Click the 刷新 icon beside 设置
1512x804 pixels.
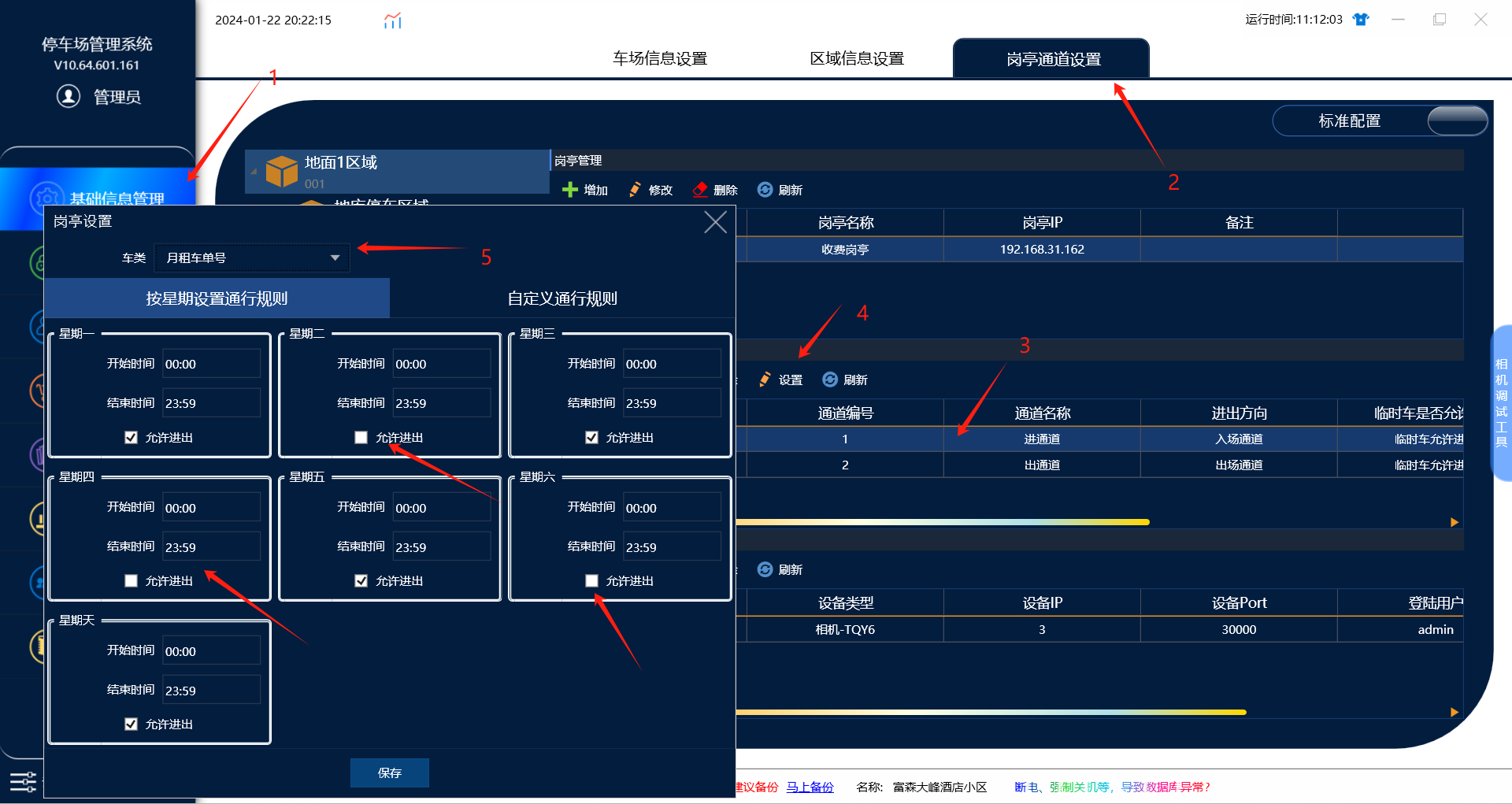point(830,380)
